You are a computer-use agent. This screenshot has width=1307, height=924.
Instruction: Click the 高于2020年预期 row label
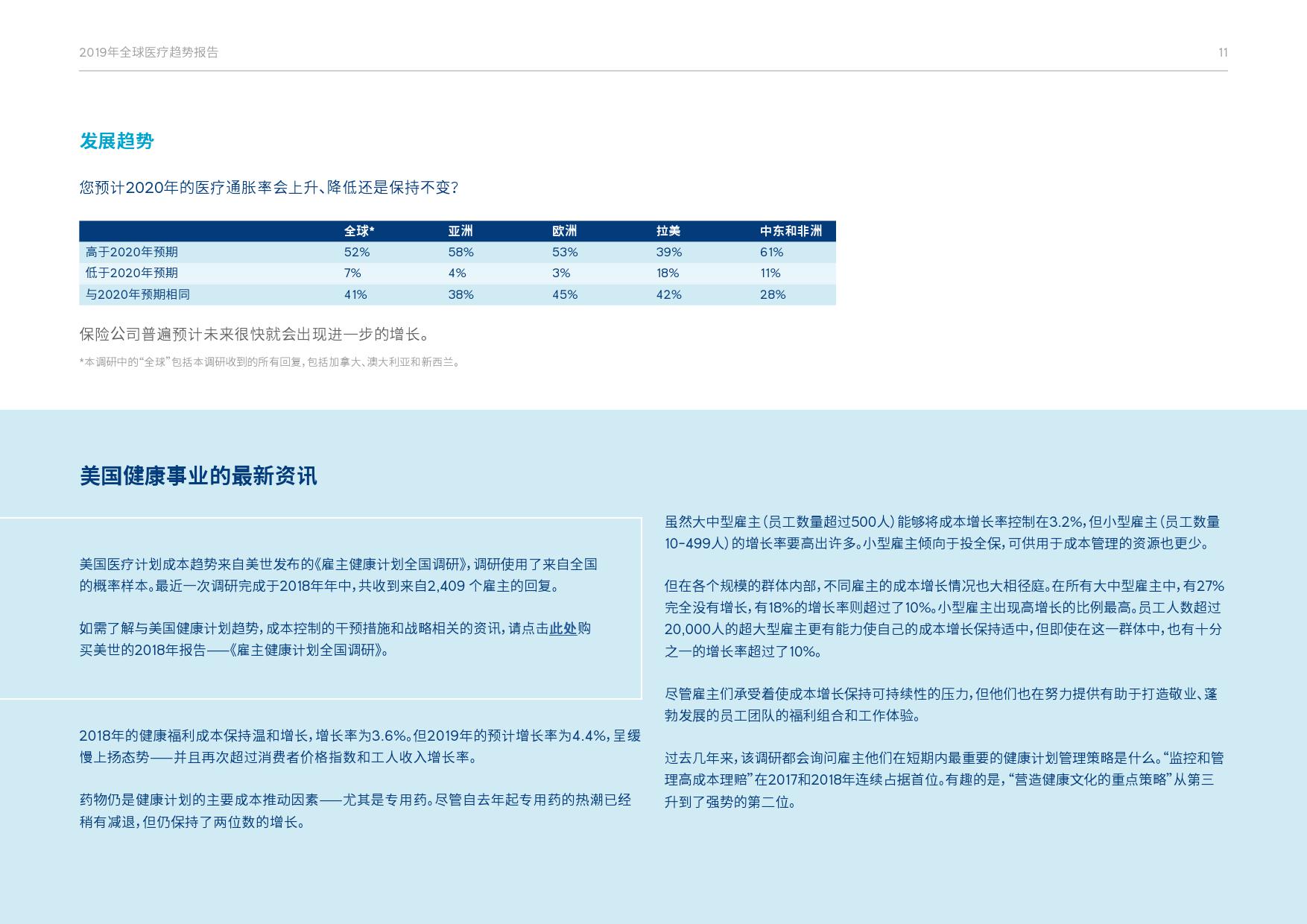tap(132, 252)
